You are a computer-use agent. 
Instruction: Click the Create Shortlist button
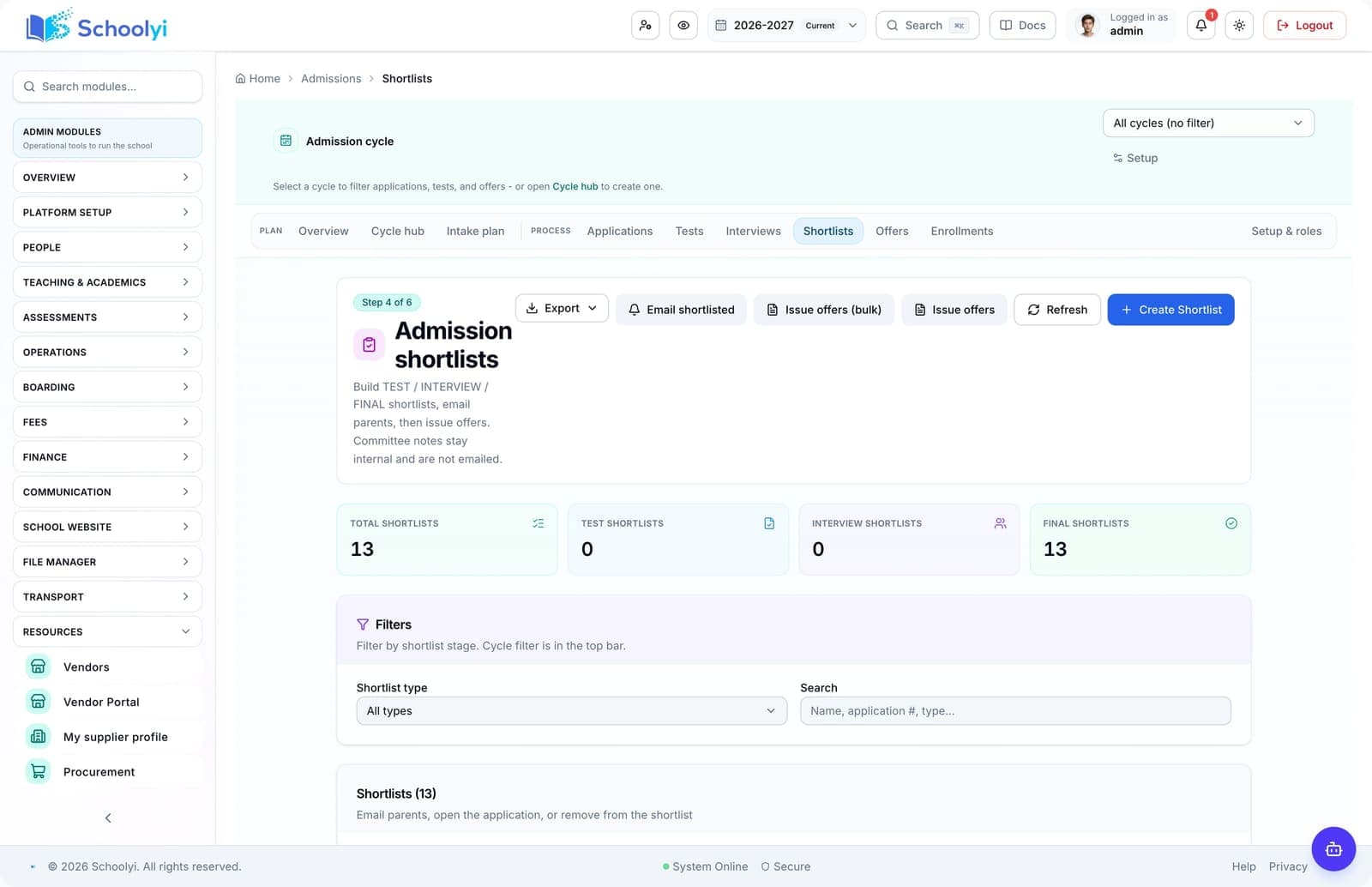pos(1170,310)
